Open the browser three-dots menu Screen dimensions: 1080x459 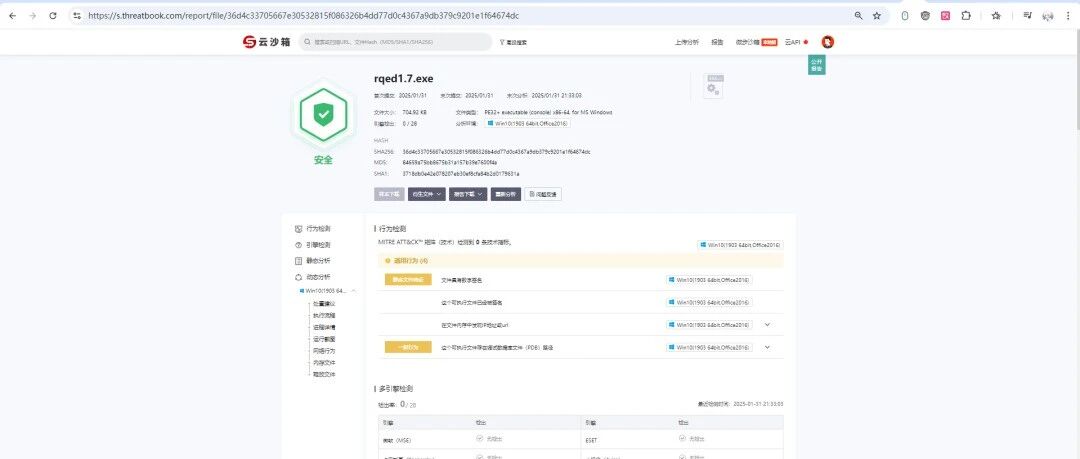(x=1068, y=15)
